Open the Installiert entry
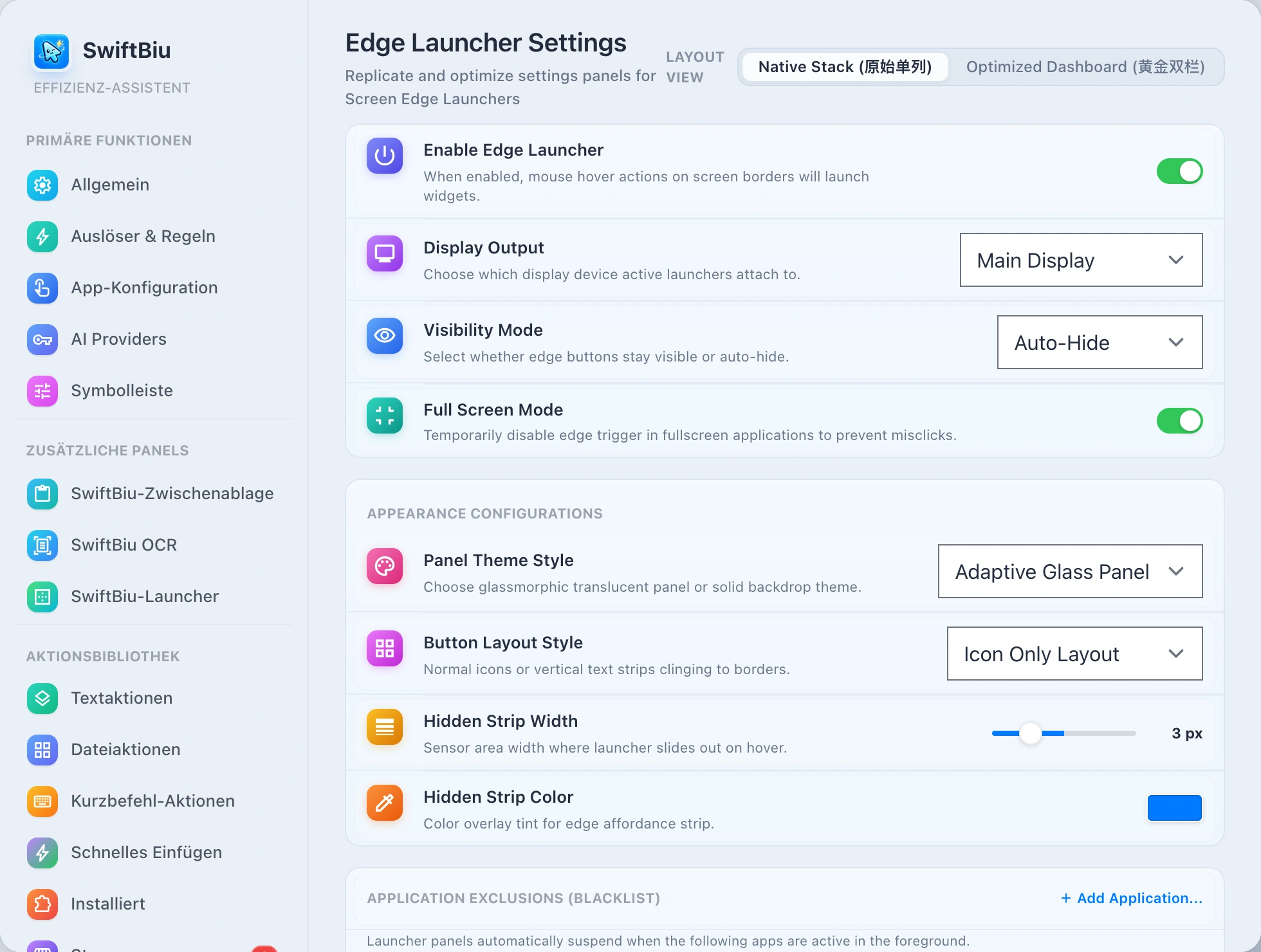The image size is (1261, 952). tap(154, 904)
